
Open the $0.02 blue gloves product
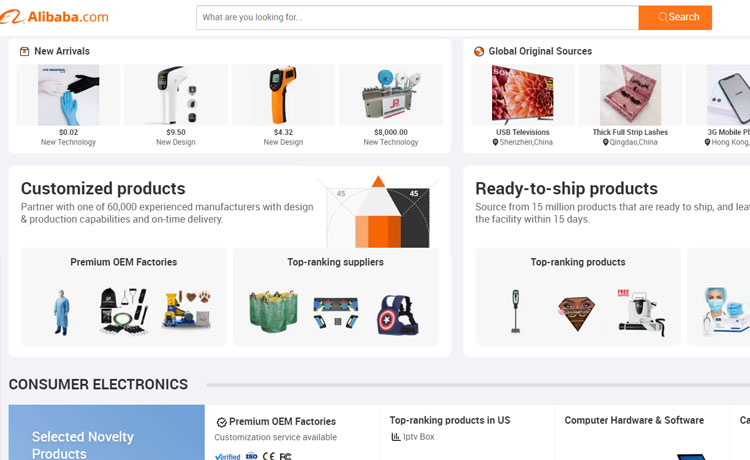tap(68, 95)
